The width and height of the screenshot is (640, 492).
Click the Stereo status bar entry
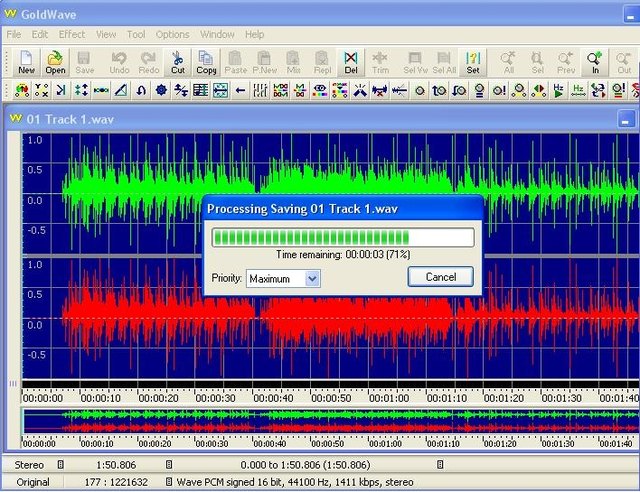(29, 465)
